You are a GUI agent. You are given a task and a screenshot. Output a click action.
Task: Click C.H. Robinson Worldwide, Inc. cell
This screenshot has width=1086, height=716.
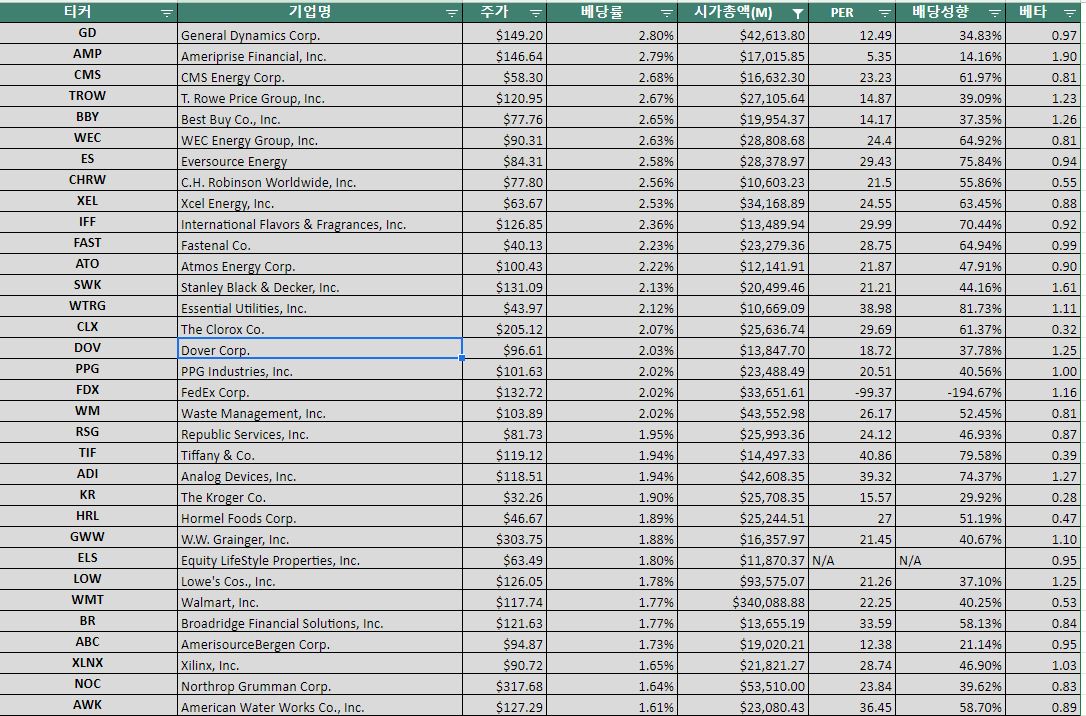point(320,180)
